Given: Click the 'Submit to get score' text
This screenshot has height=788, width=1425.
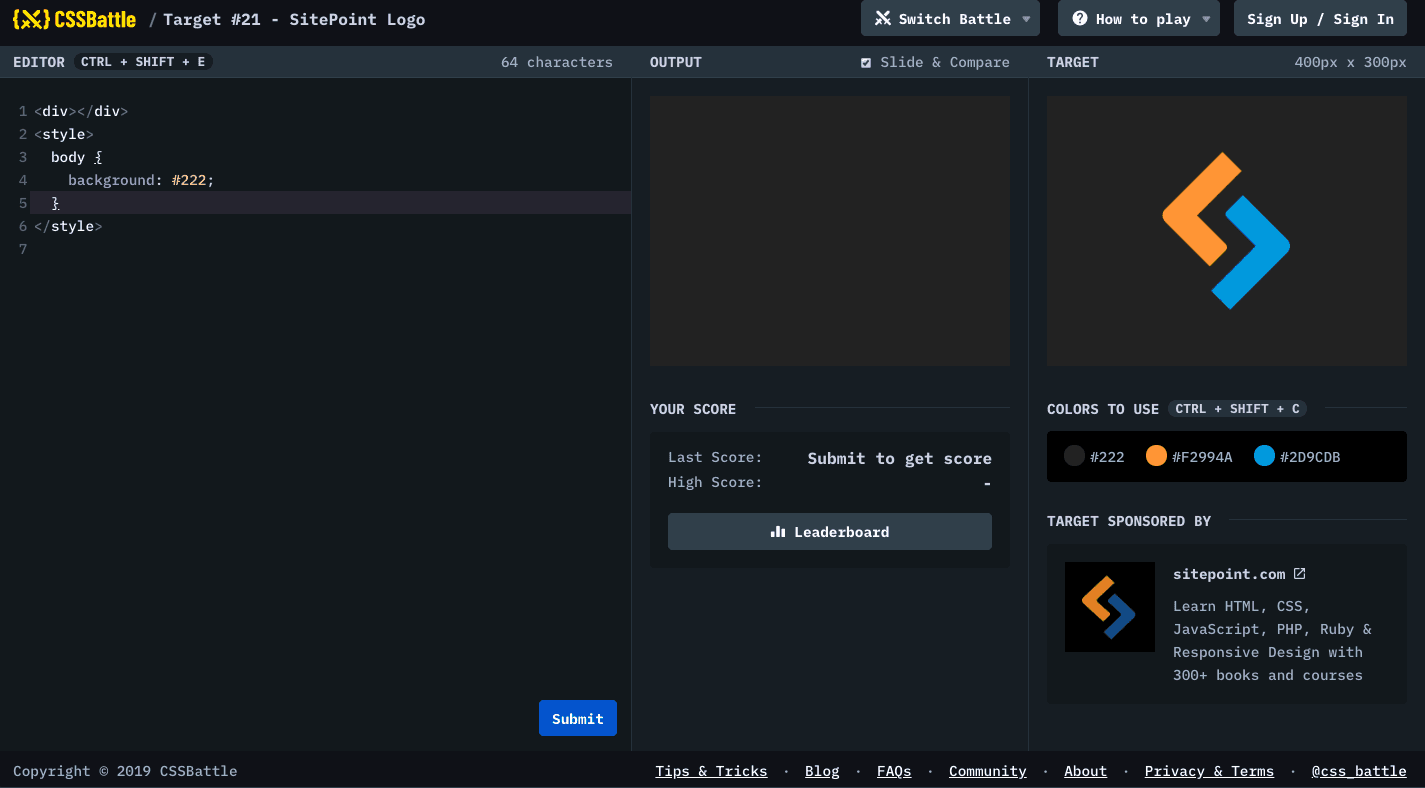Looking at the screenshot, I should 900,458.
